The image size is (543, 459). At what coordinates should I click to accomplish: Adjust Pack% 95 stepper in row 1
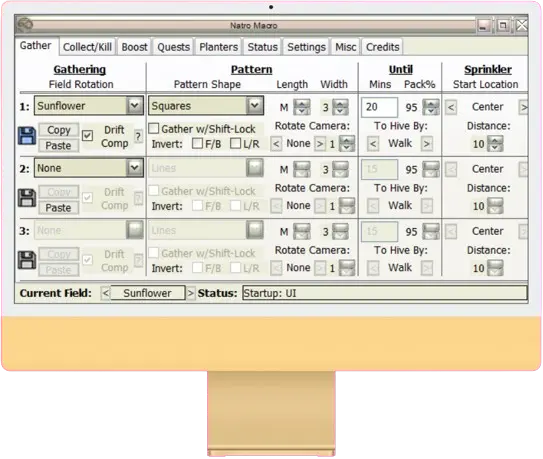(x=431, y=107)
